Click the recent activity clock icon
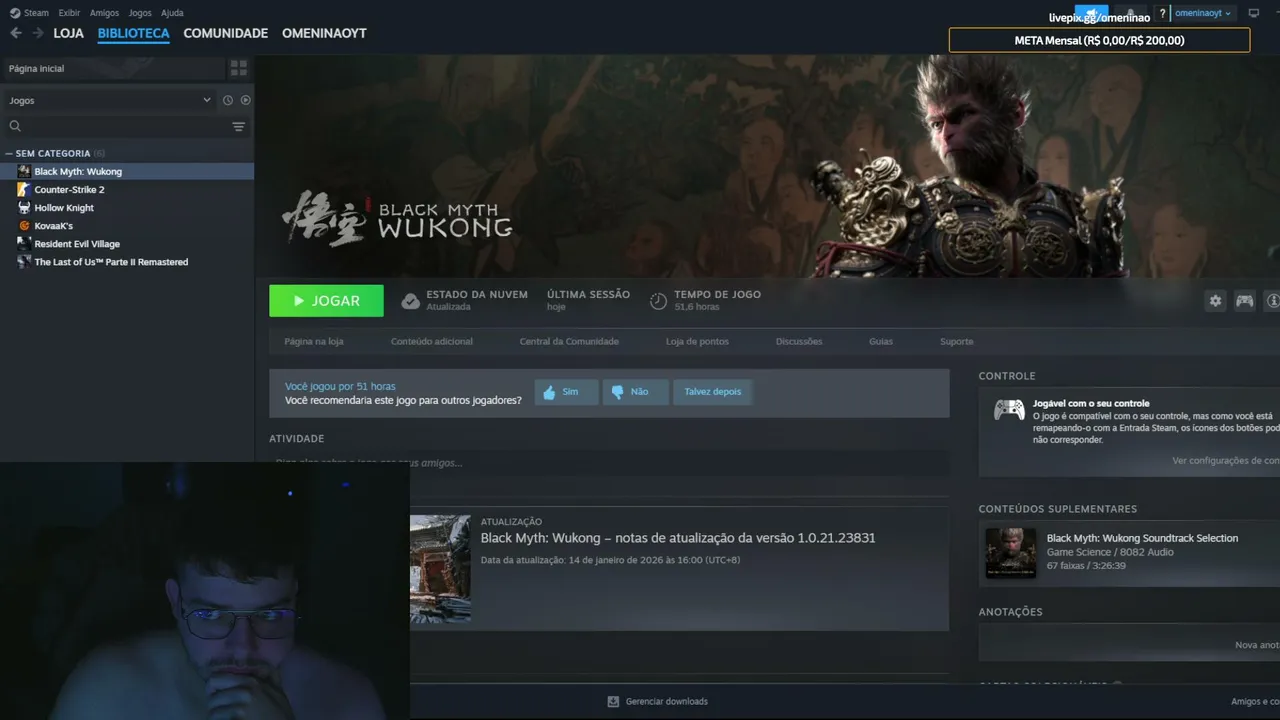 tap(228, 100)
